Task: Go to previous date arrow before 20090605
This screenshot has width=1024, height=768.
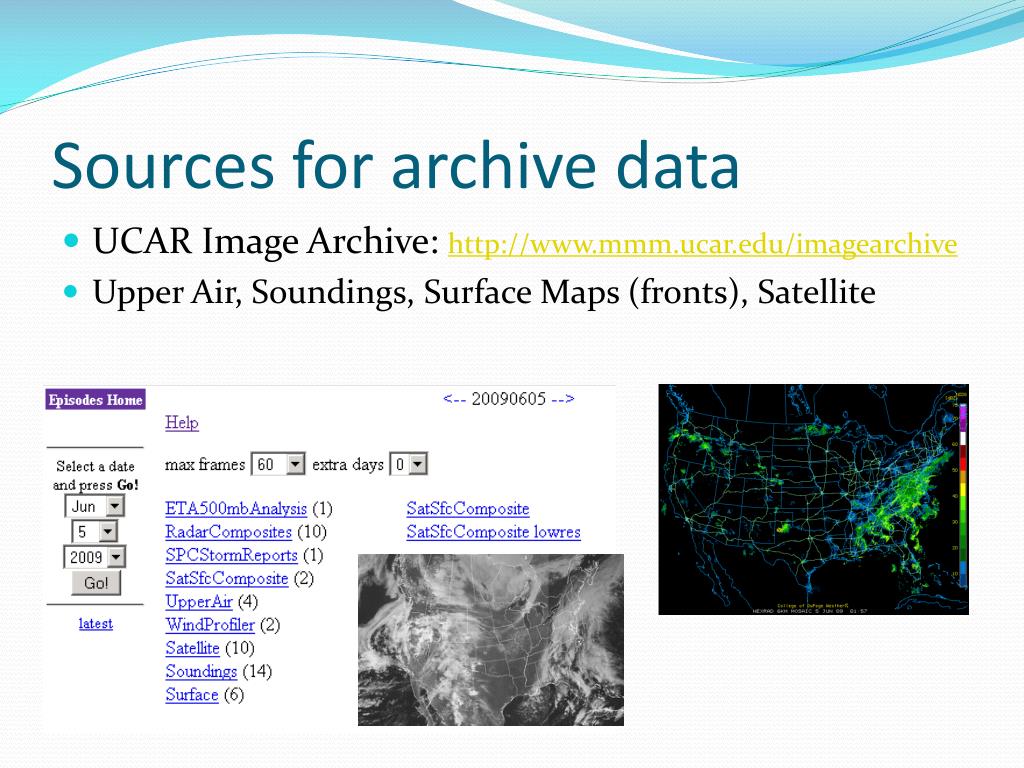Action: click(x=455, y=399)
